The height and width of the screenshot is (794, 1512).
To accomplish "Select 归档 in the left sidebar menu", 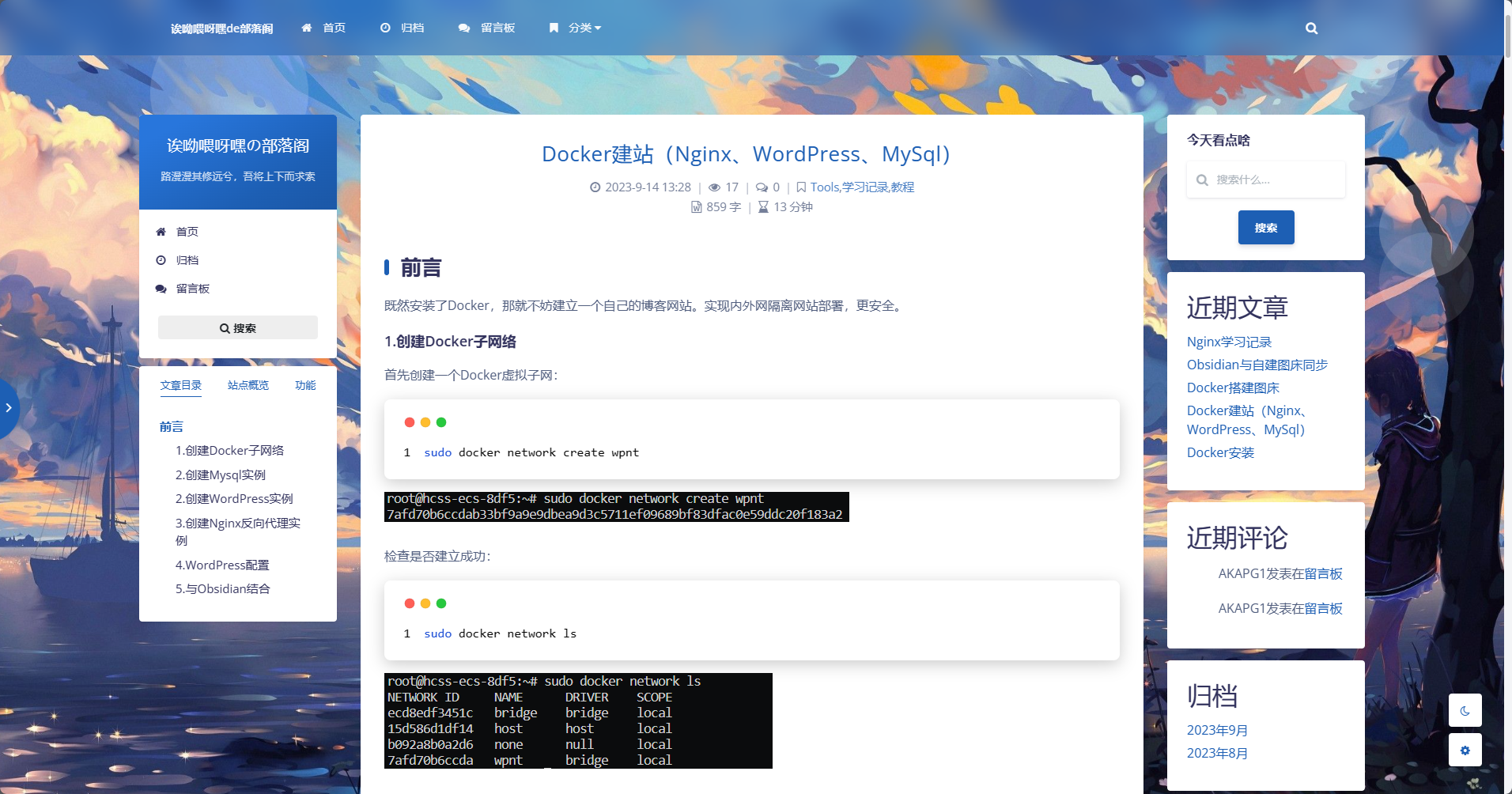I will click(x=187, y=260).
